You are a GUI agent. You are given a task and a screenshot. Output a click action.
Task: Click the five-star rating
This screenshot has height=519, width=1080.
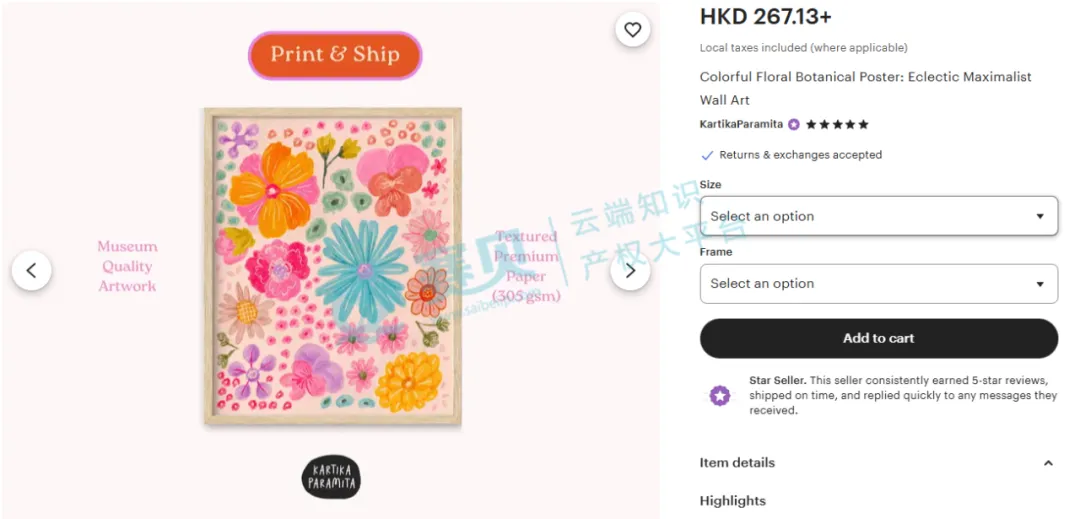837,125
